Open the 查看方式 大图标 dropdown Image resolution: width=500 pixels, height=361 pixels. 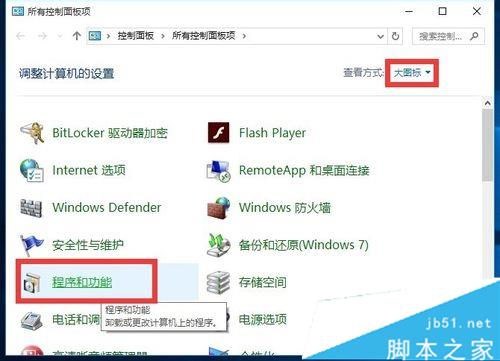click(x=412, y=73)
